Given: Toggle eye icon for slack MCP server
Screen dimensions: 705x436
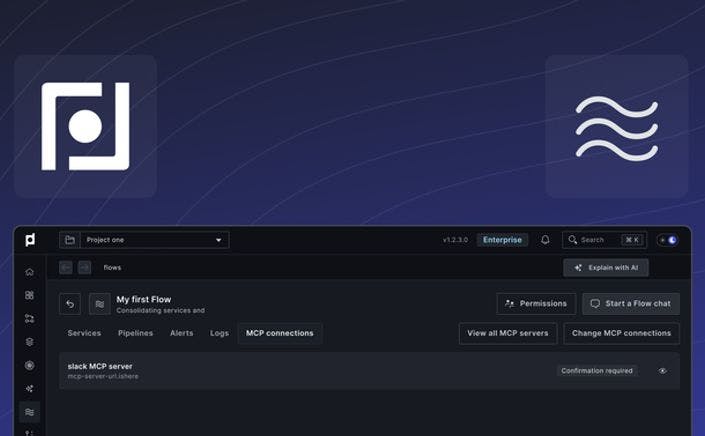Looking at the screenshot, I should [x=663, y=371].
